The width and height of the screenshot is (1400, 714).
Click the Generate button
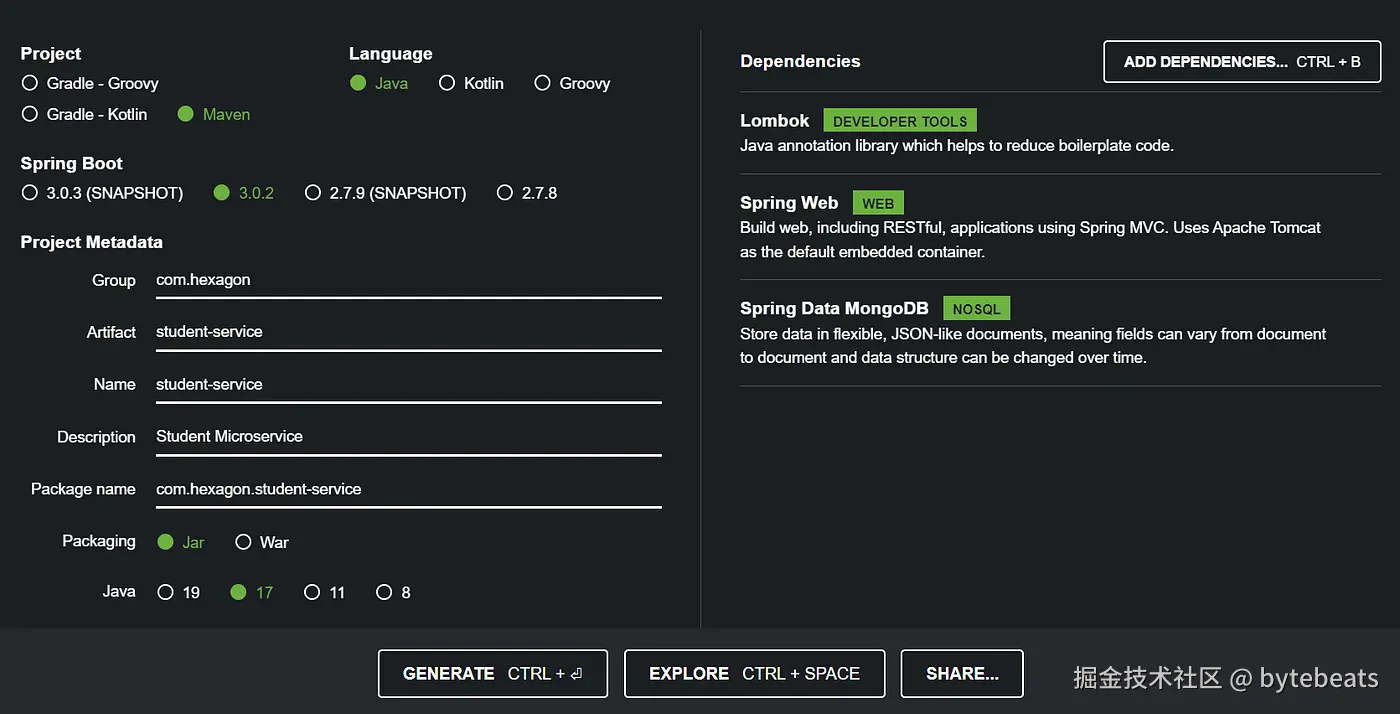[492, 674]
